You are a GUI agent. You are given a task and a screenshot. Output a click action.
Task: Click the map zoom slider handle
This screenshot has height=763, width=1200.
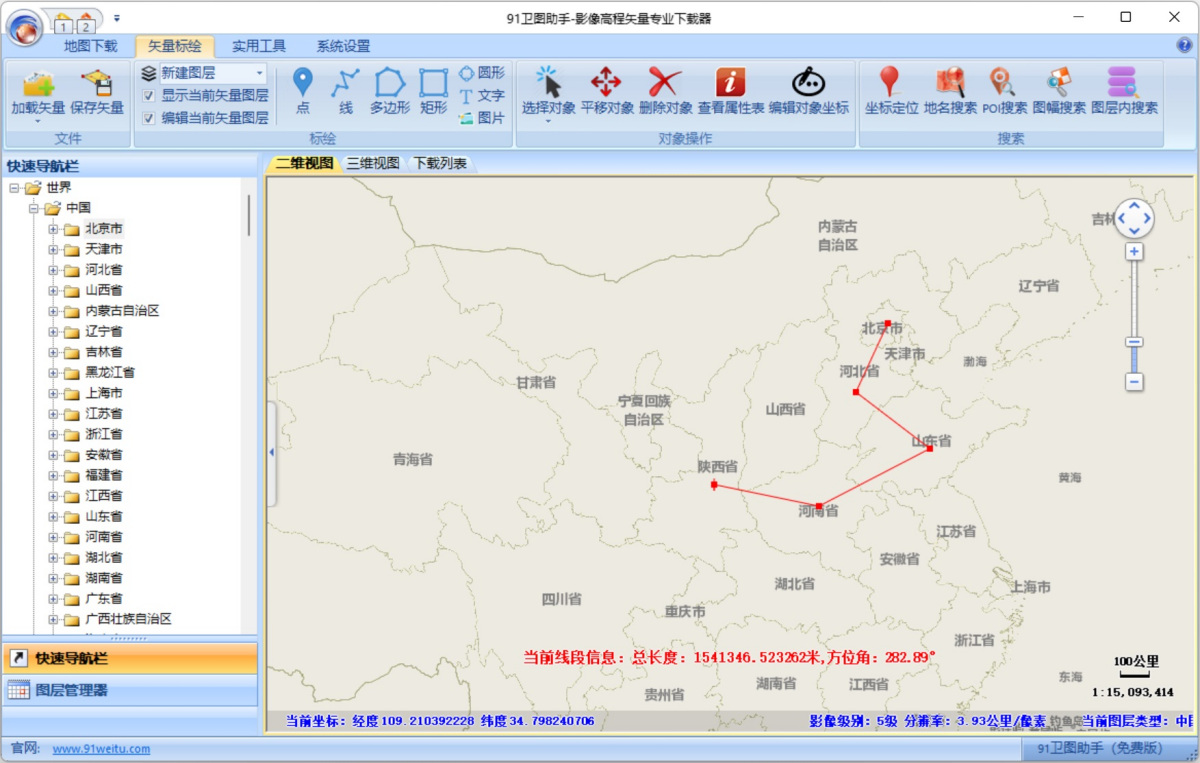[x=1134, y=342]
